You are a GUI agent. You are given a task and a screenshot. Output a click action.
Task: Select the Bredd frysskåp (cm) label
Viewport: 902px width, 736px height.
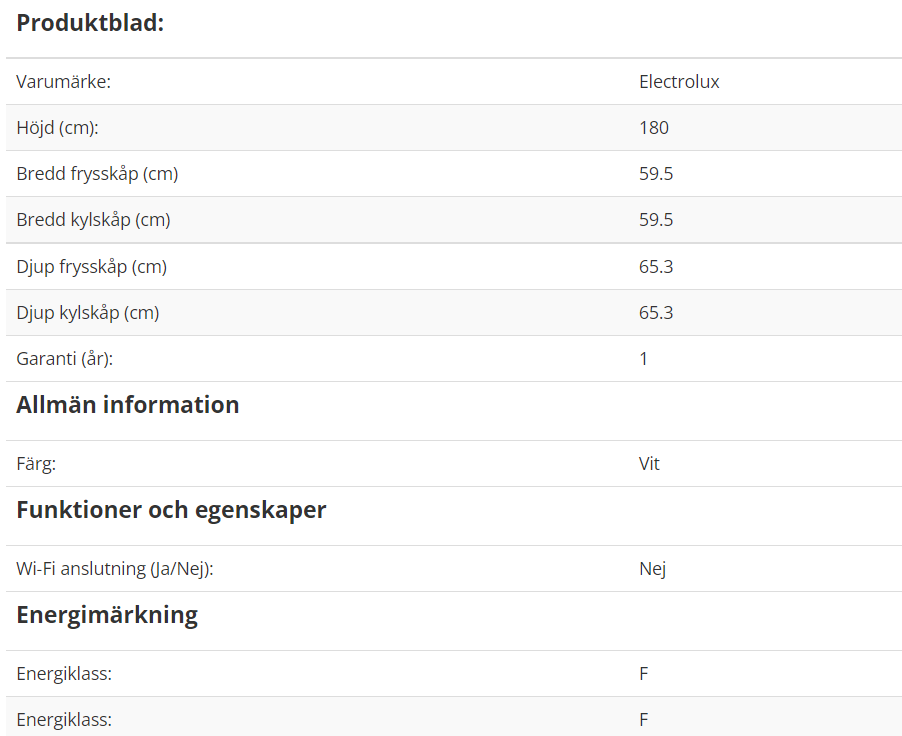tap(97, 174)
